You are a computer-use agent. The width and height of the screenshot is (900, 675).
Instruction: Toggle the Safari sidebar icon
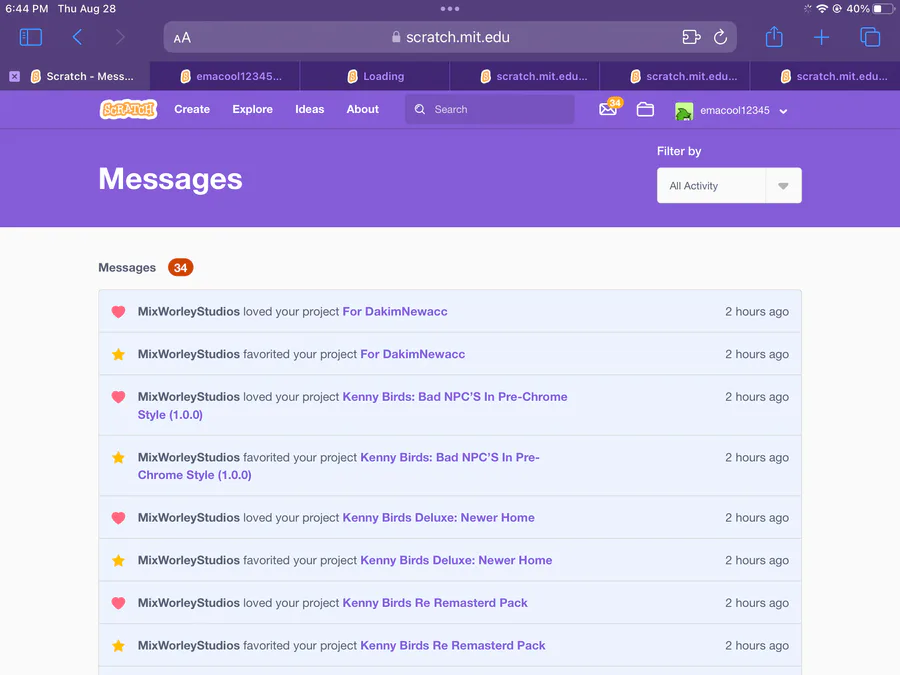coord(30,37)
